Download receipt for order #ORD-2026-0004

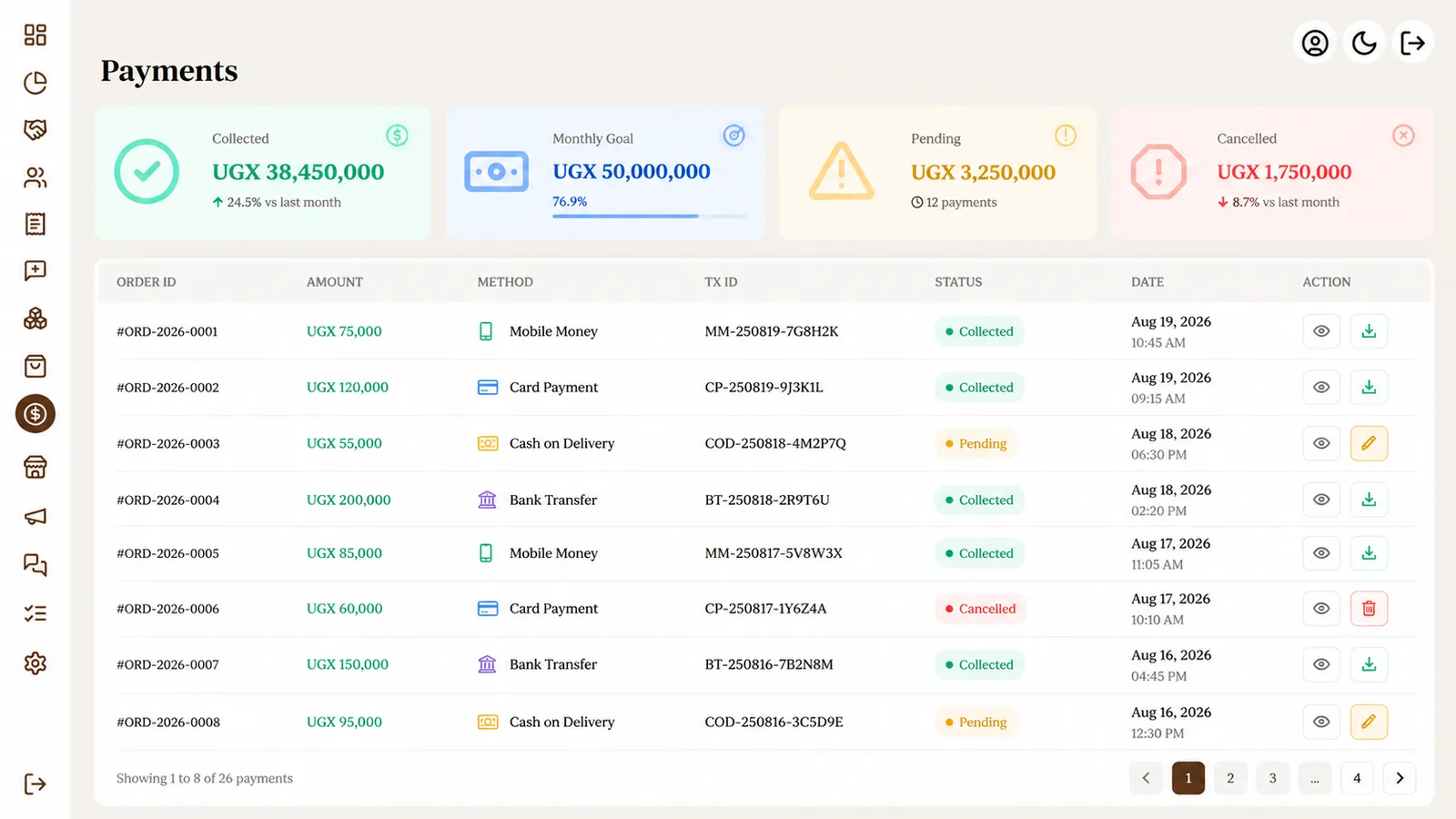point(1369,500)
